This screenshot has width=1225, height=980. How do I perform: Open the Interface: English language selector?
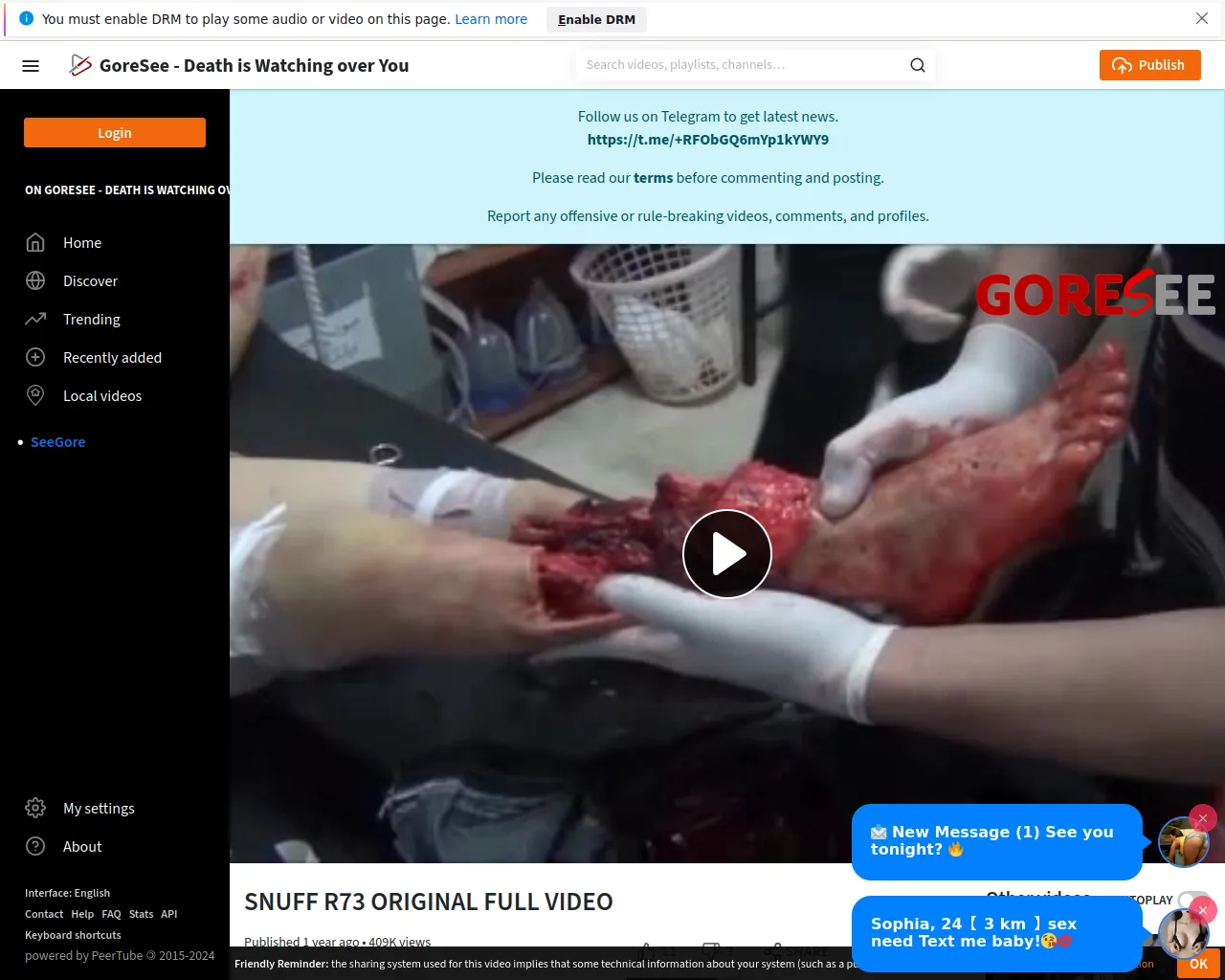67,893
